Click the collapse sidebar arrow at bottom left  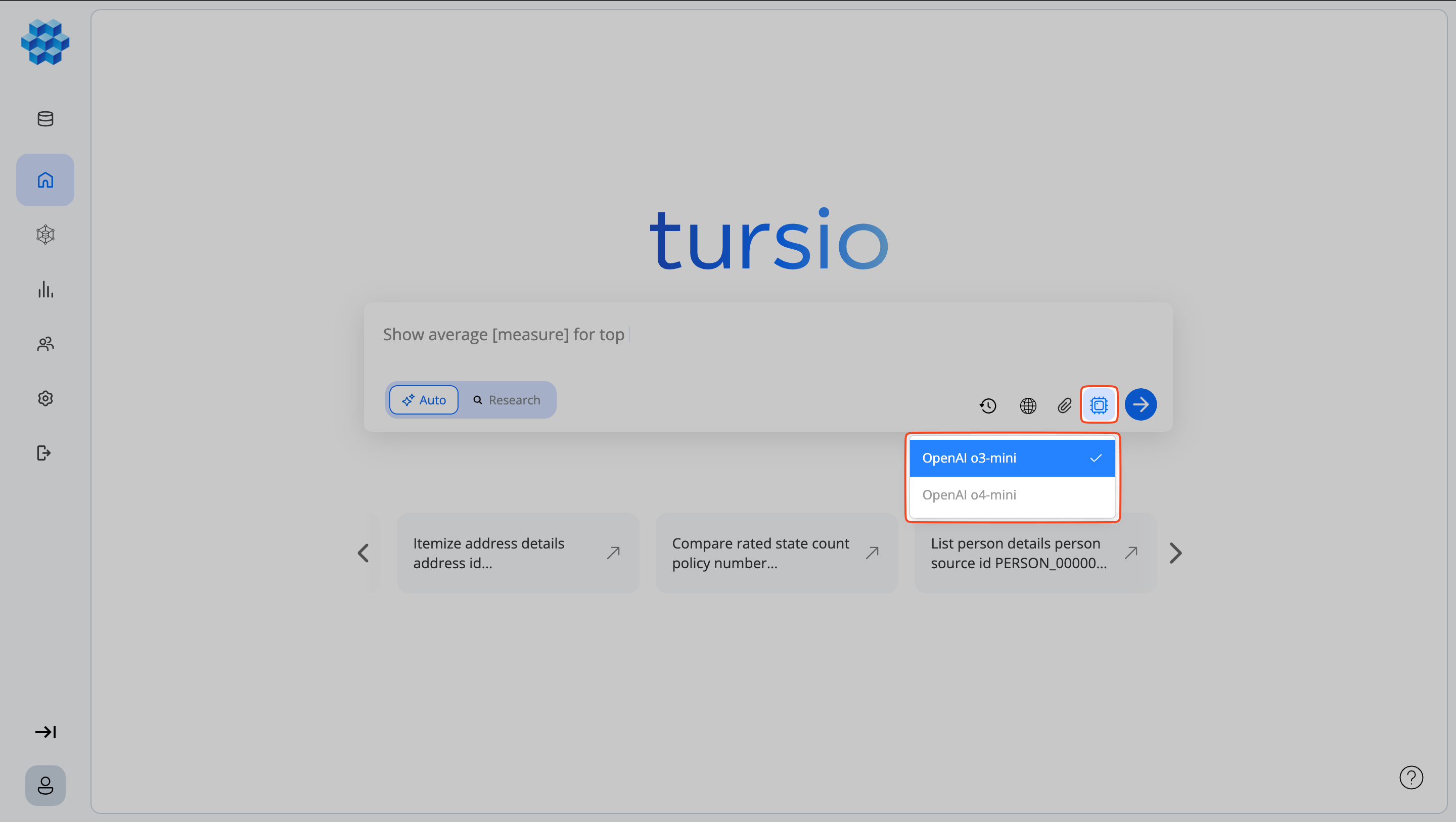tap(45, 732)
